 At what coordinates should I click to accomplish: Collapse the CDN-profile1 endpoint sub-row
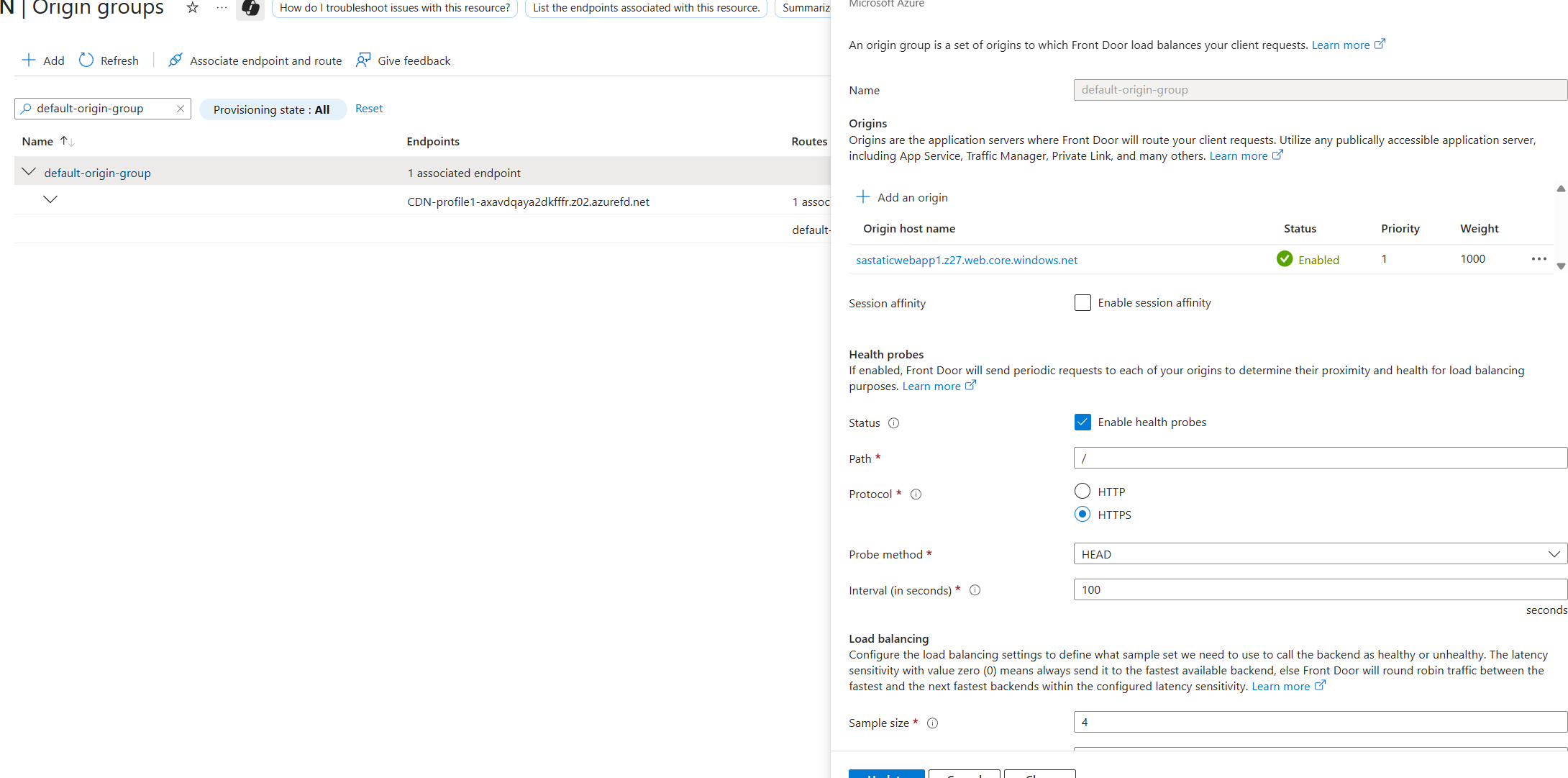click(50, 199)
